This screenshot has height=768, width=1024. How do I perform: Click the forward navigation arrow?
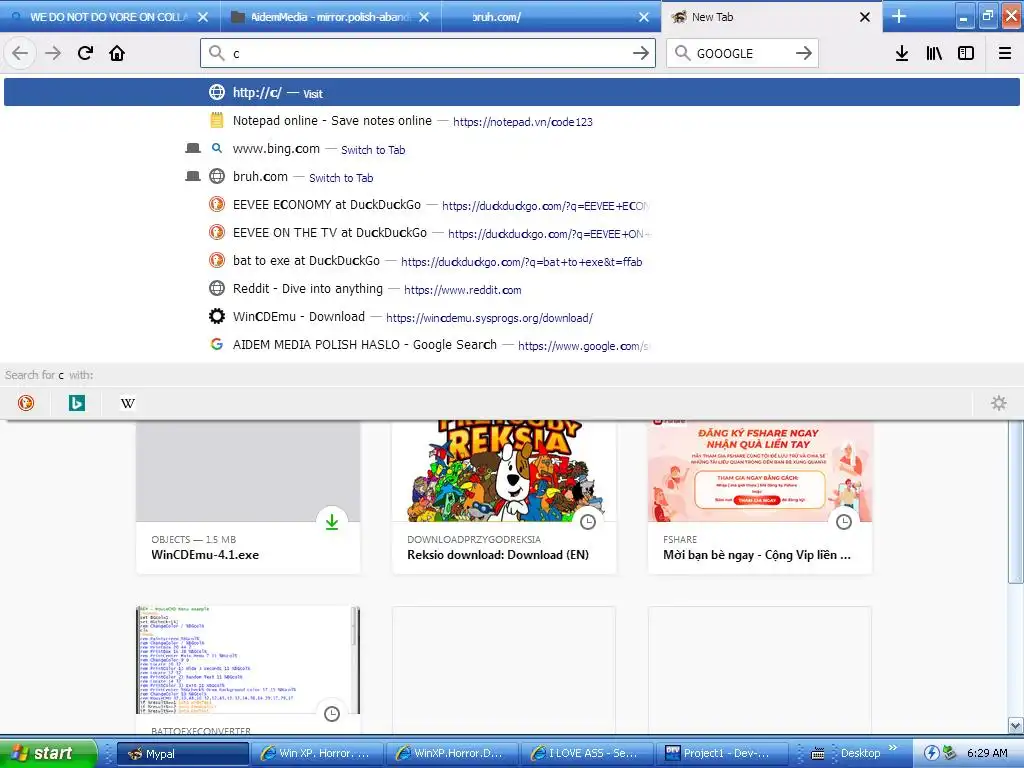(x=53, y=53)
